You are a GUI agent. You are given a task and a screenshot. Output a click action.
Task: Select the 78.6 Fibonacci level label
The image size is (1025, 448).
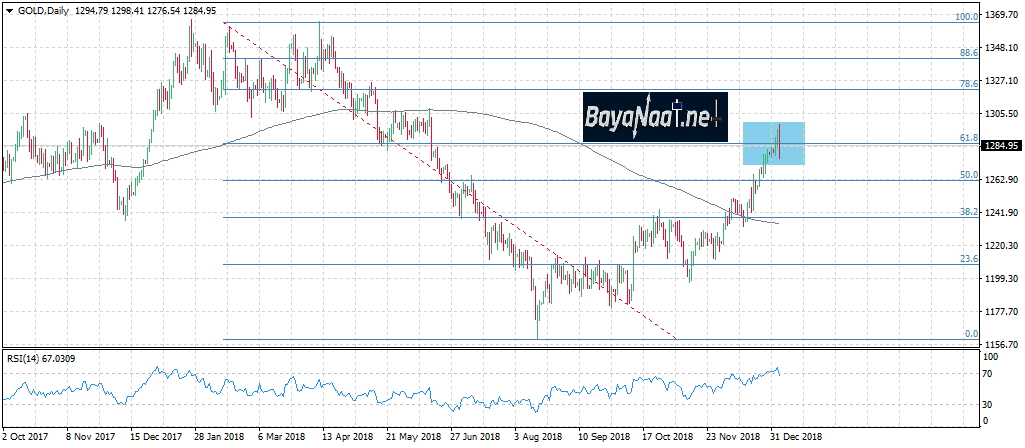(968, 85)
